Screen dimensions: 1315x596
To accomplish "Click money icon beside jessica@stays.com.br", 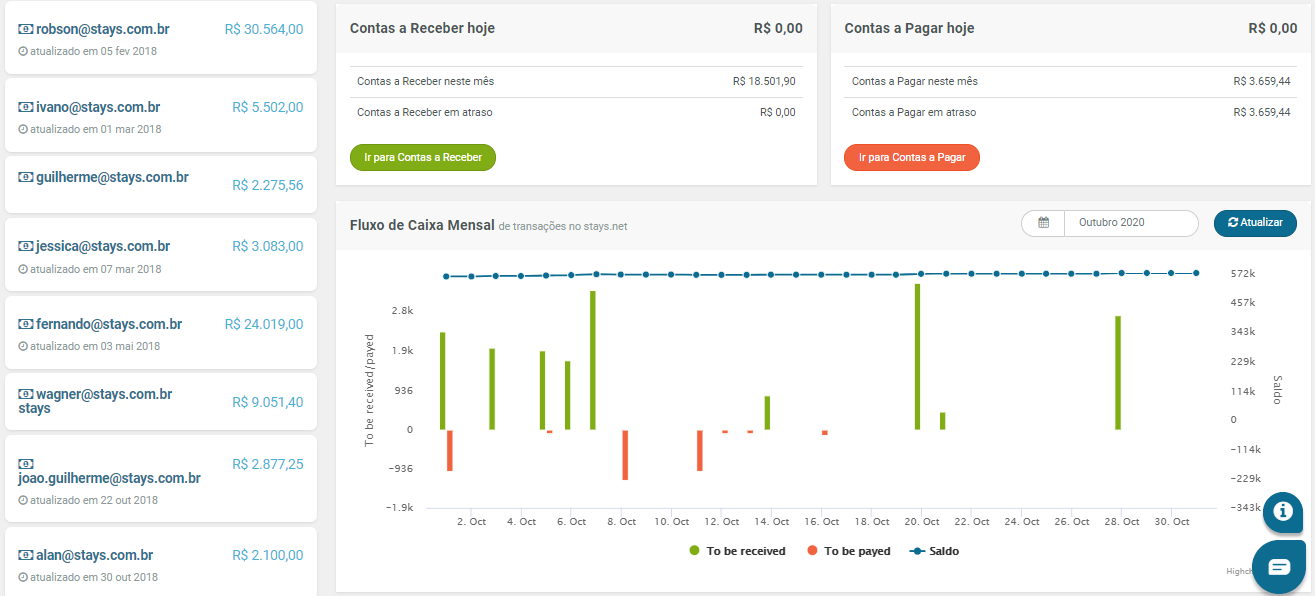I will (26, 246).
